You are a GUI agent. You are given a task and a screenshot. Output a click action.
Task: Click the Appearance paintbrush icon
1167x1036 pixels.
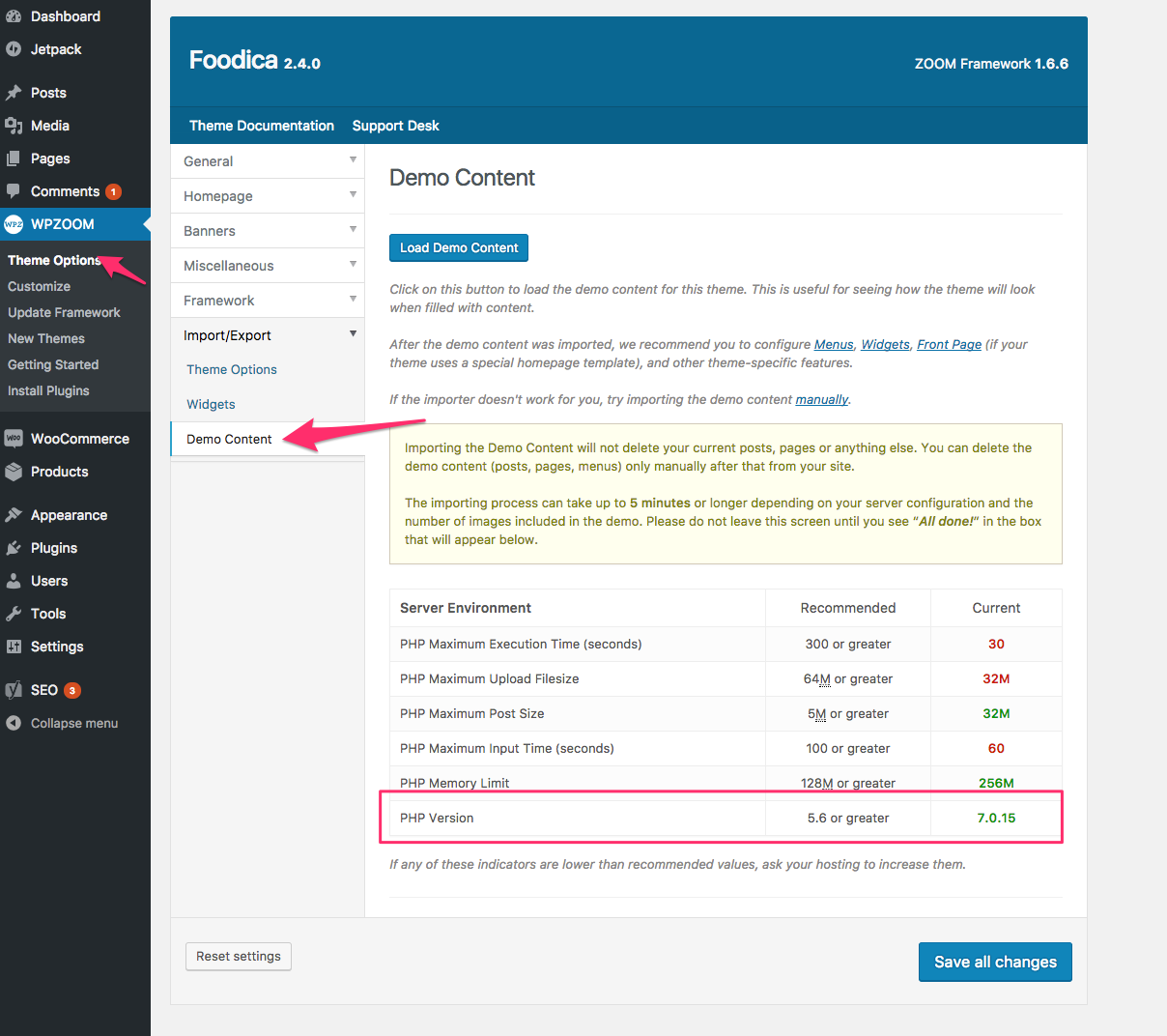point(14,515)
